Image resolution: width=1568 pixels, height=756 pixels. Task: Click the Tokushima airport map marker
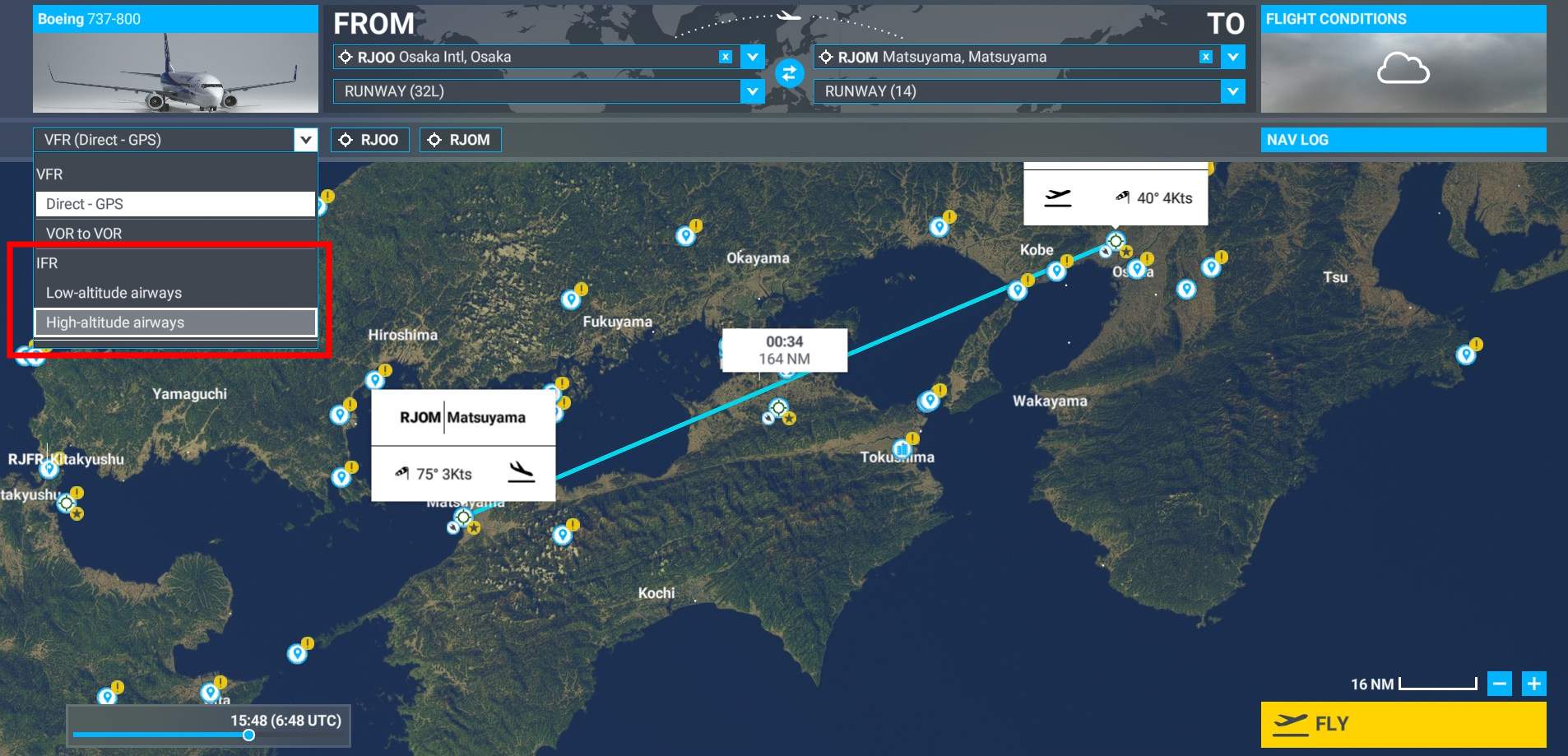coord(902,449)
